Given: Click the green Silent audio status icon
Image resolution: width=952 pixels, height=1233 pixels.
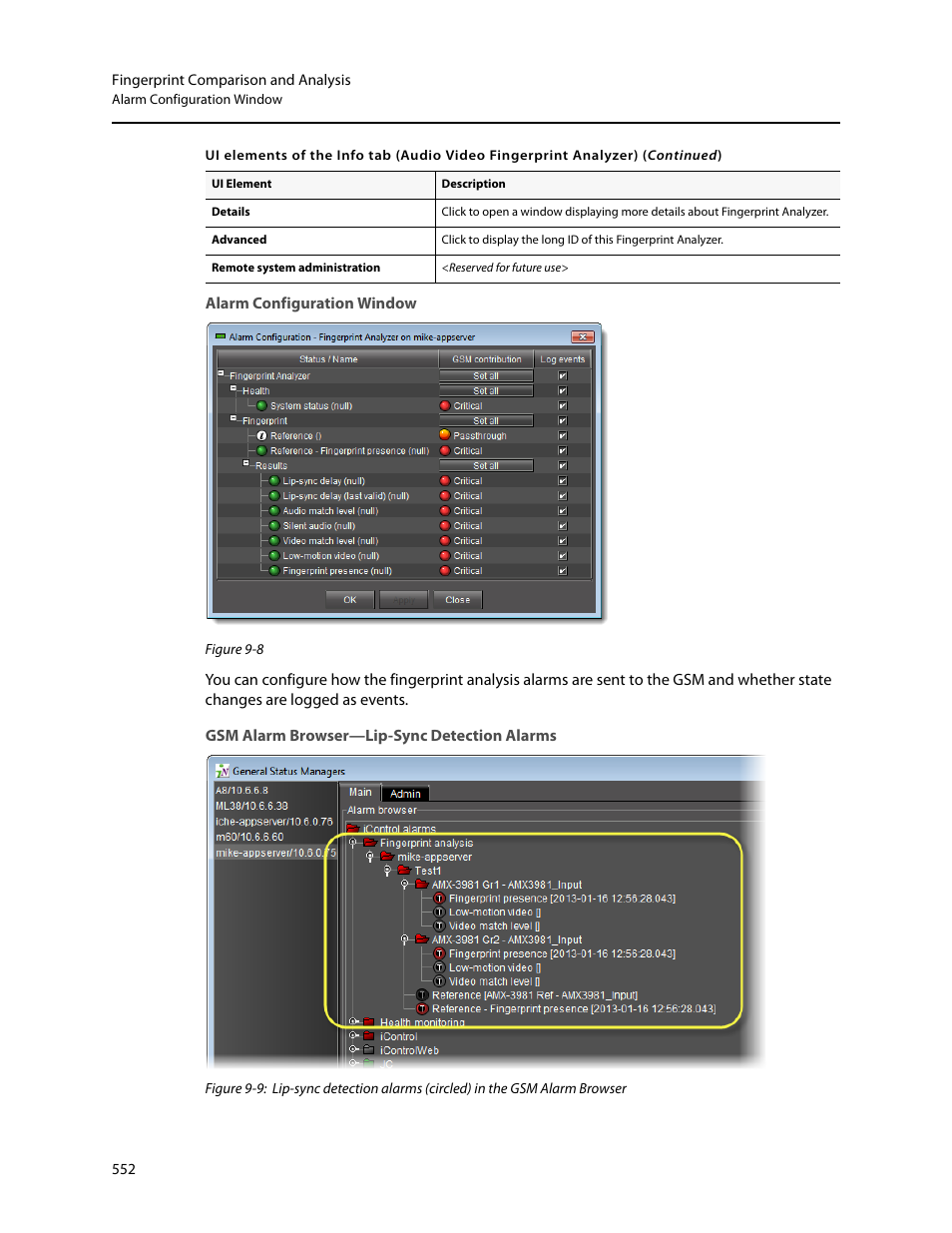Looking at the screenshot, I should coord(274,526).
